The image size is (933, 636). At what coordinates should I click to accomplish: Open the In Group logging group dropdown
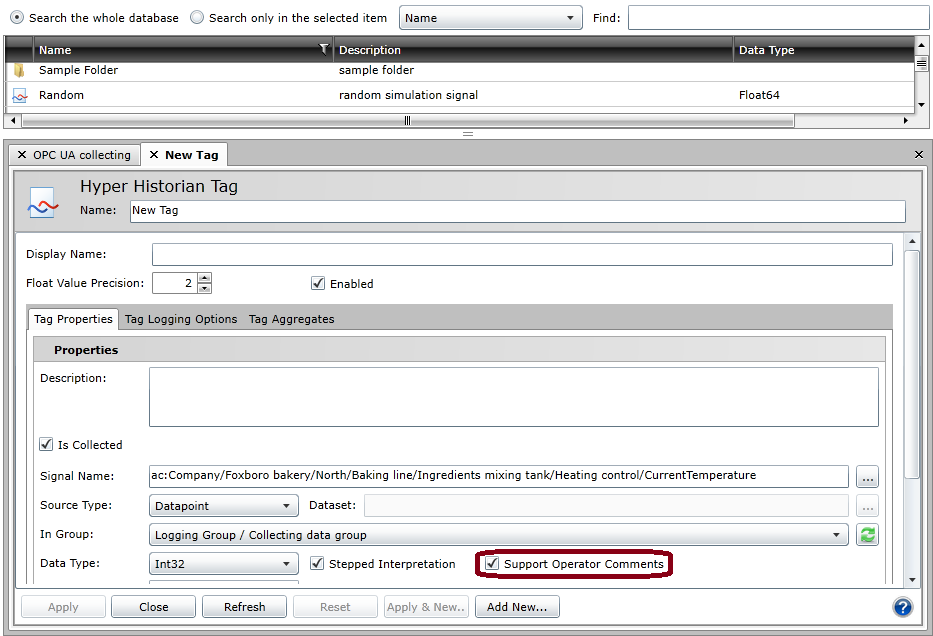pos(499,535)
